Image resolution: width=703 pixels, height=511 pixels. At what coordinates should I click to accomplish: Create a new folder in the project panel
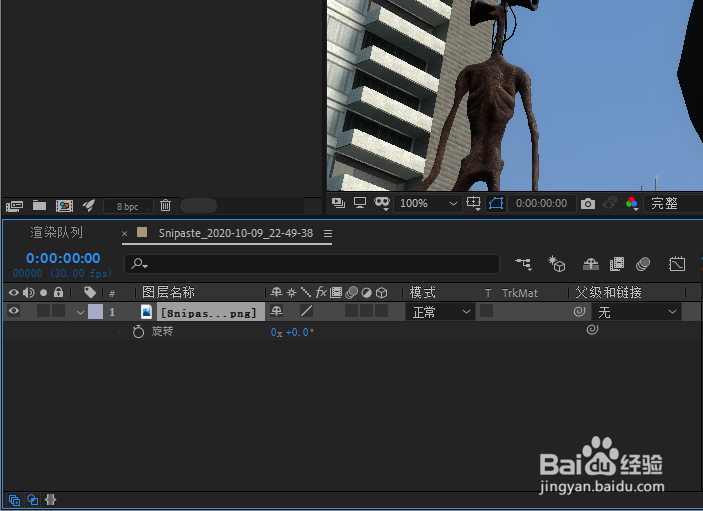pyautogui.click(x=39, y=206)
